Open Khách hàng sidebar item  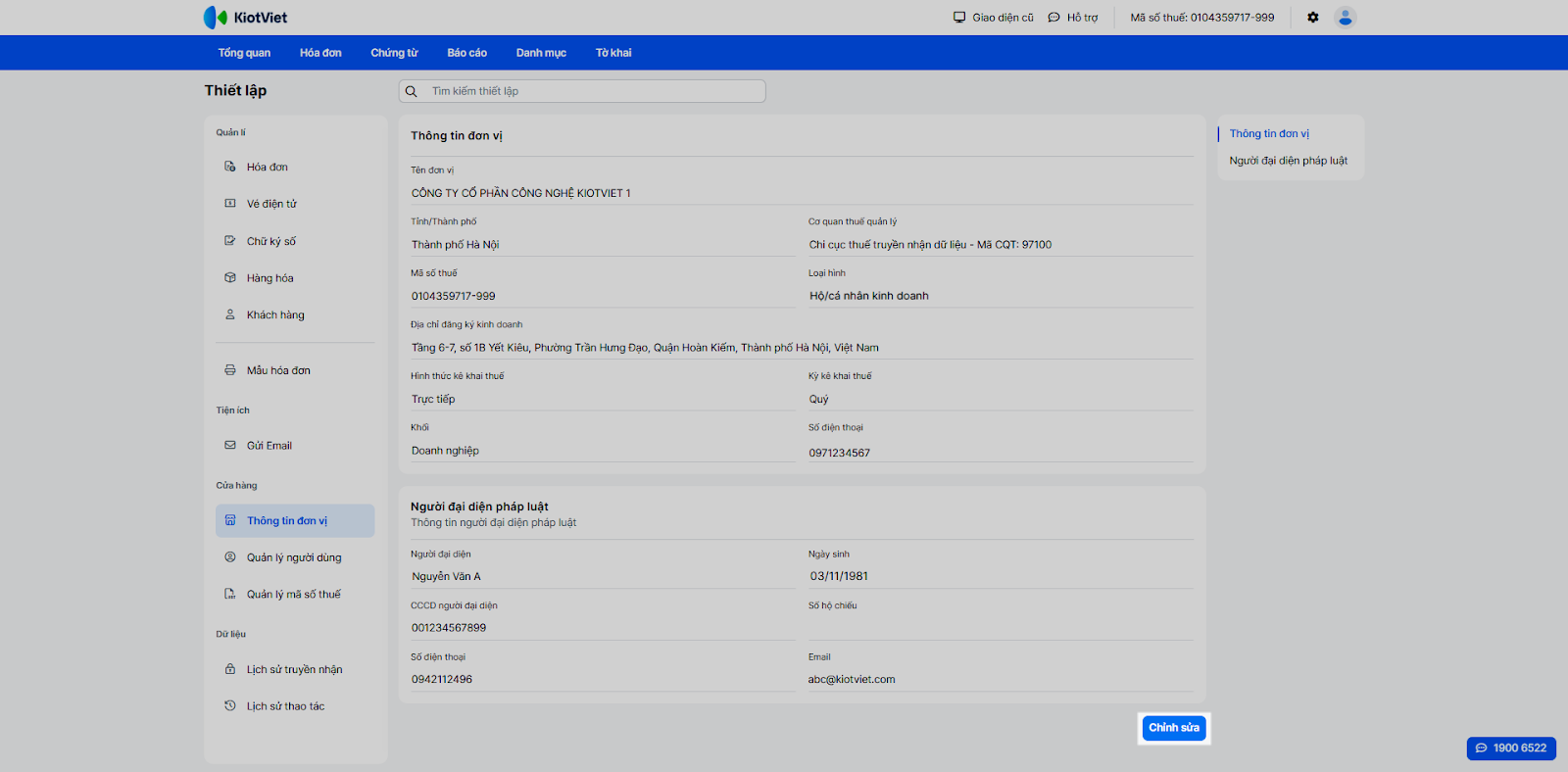pyautogui.click(x=275, y=315)
